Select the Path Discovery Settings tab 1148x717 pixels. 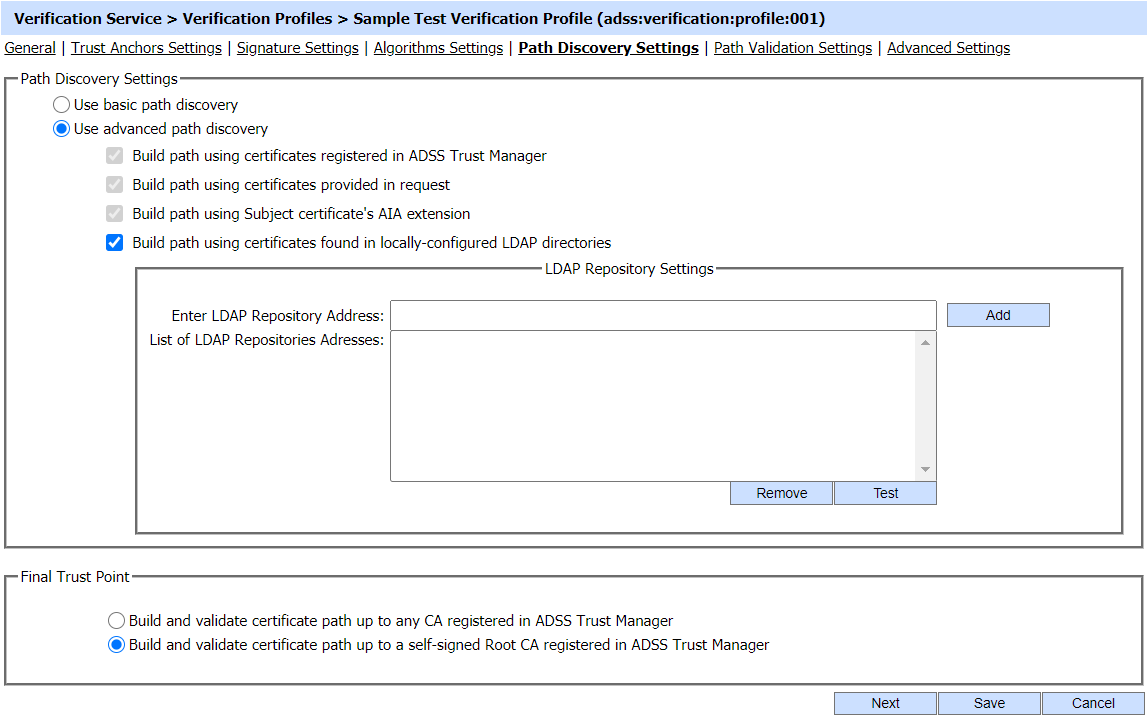(x=608, y=48)
